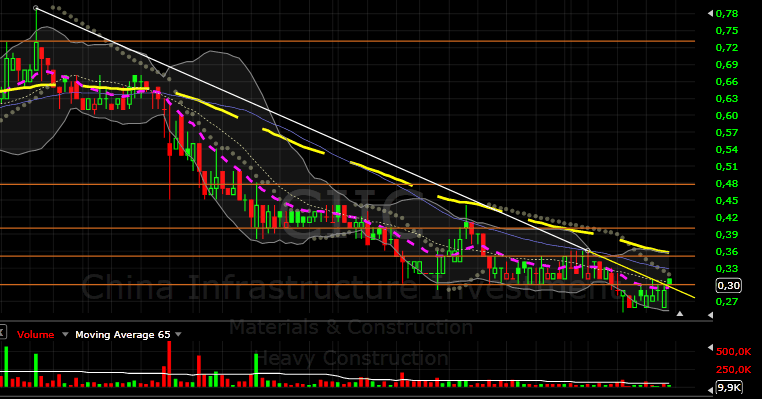Click the arrow next to the 500,0K volume
Screen dimensions: 762x399
pyautogui.click(x=710, y=347)
